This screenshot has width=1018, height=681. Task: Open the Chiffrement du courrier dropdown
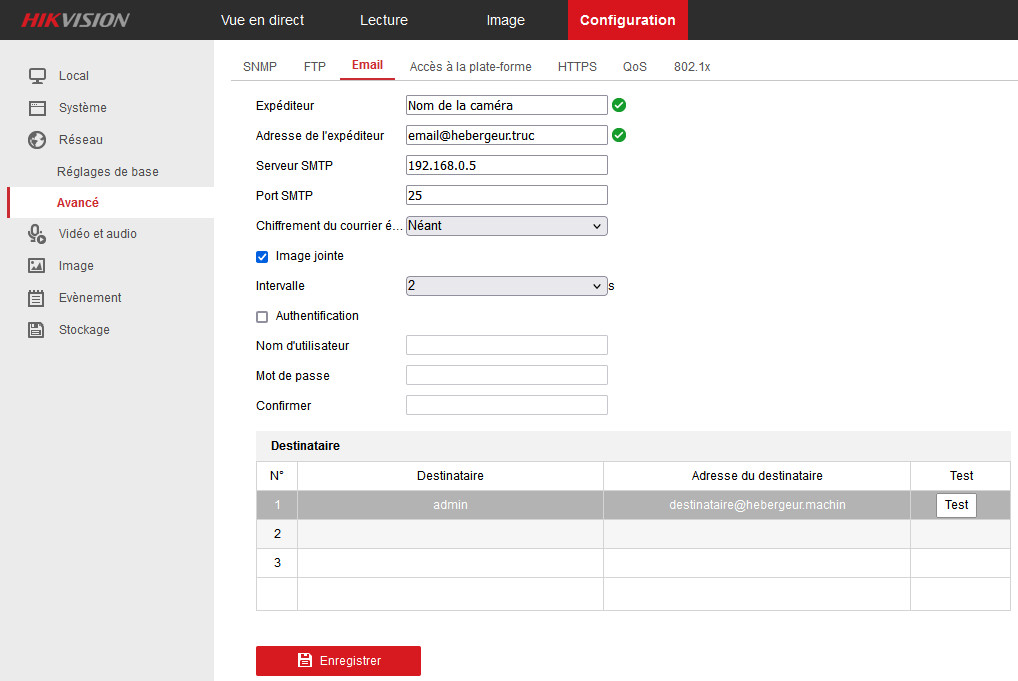coord(506,226)
